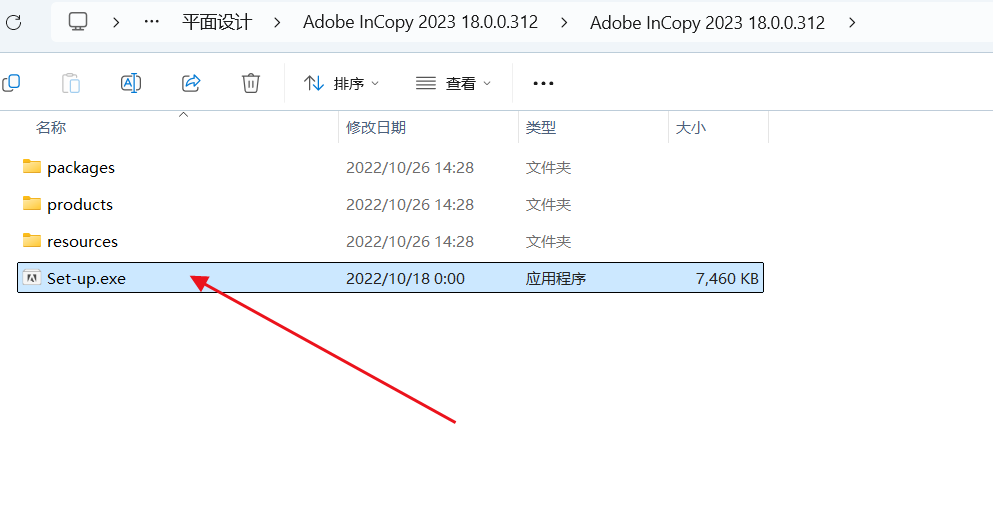Sort by the 名称 column header
The height and width of the screenshot is (520, 993).
(51, 127)
